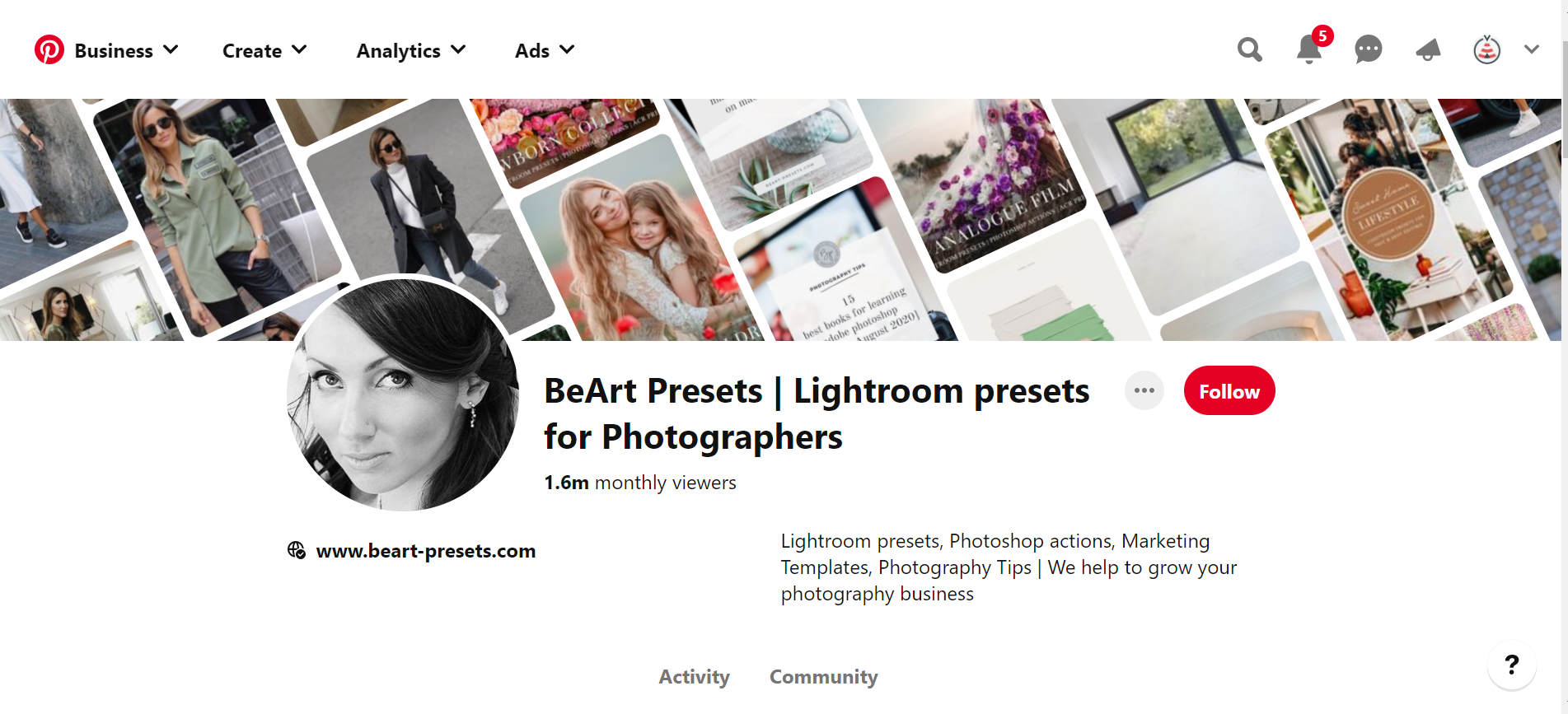Open the search magnifier icon
The width and height of the screenshot is (1568, 714).
click(1249, 50)
